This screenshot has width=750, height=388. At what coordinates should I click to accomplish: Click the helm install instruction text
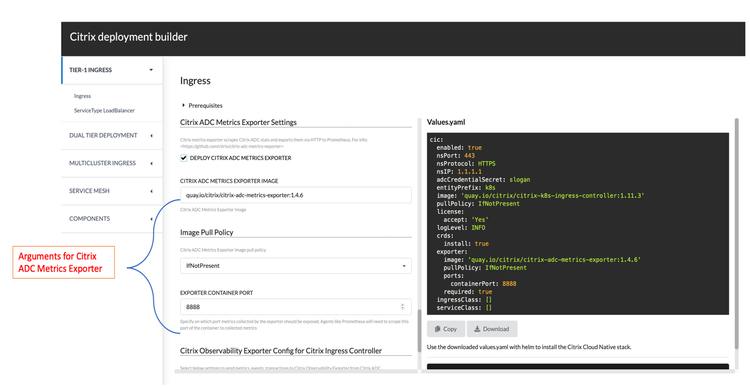529,347
